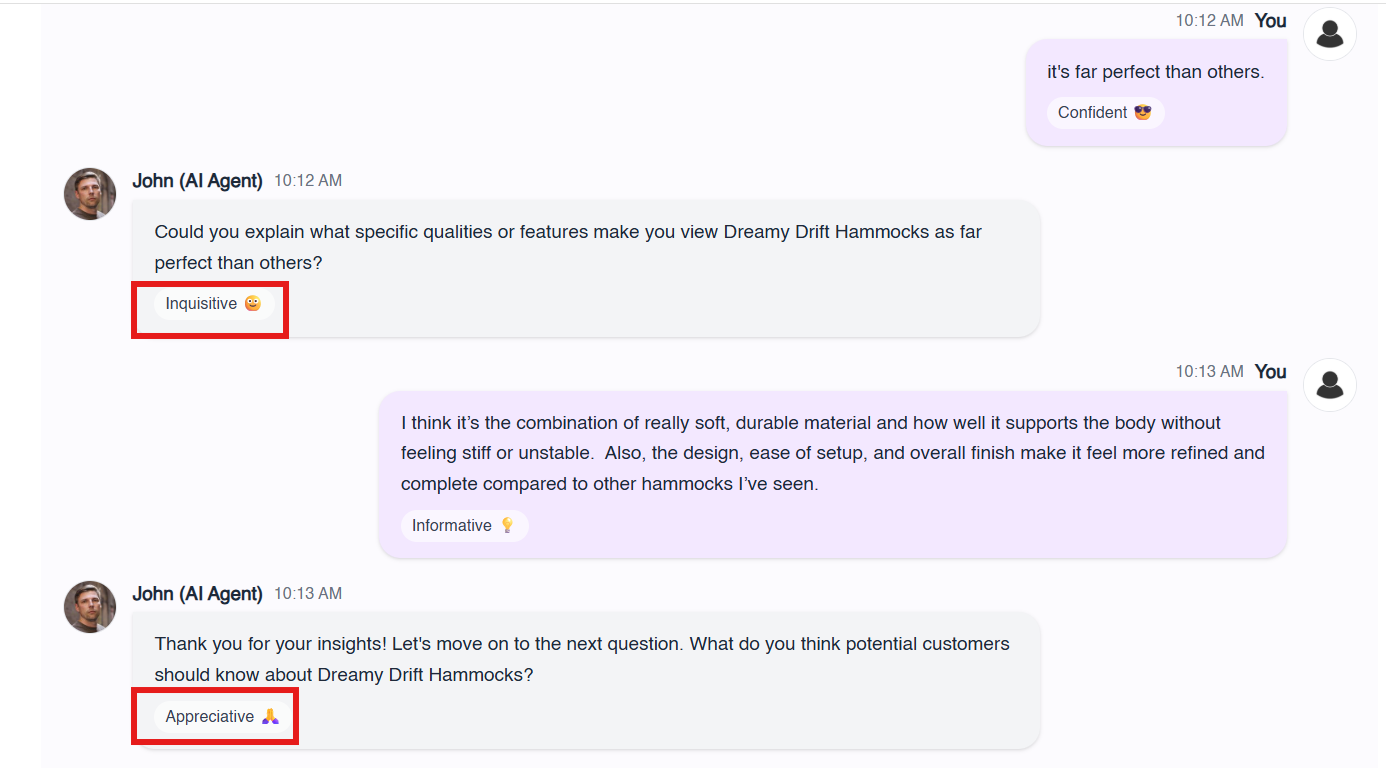Click John's "Could you explain" question message
1386x768 pixels.
[567, 247]
